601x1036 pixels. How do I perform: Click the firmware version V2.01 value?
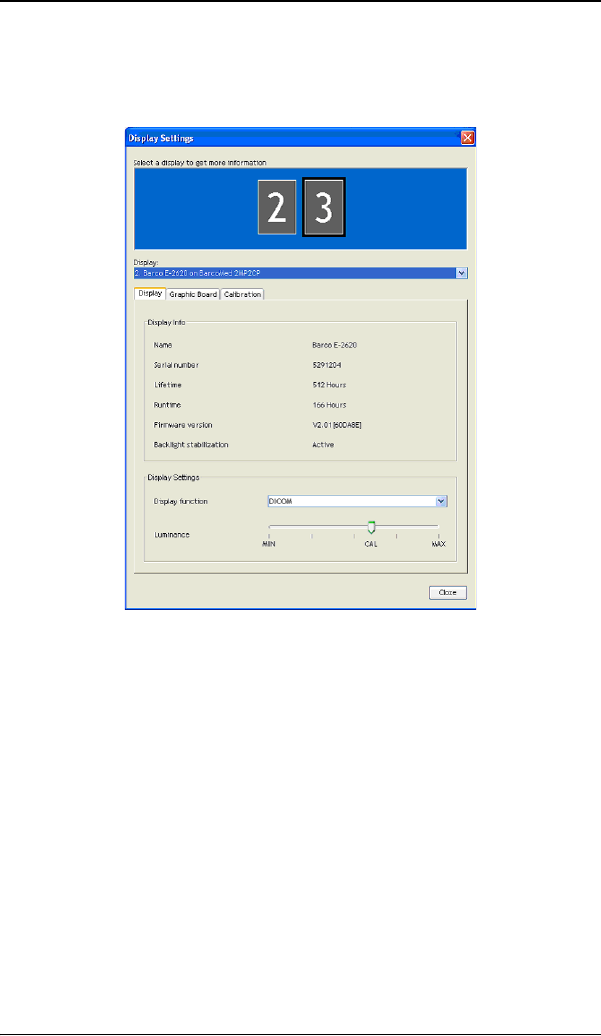(337, 425)
